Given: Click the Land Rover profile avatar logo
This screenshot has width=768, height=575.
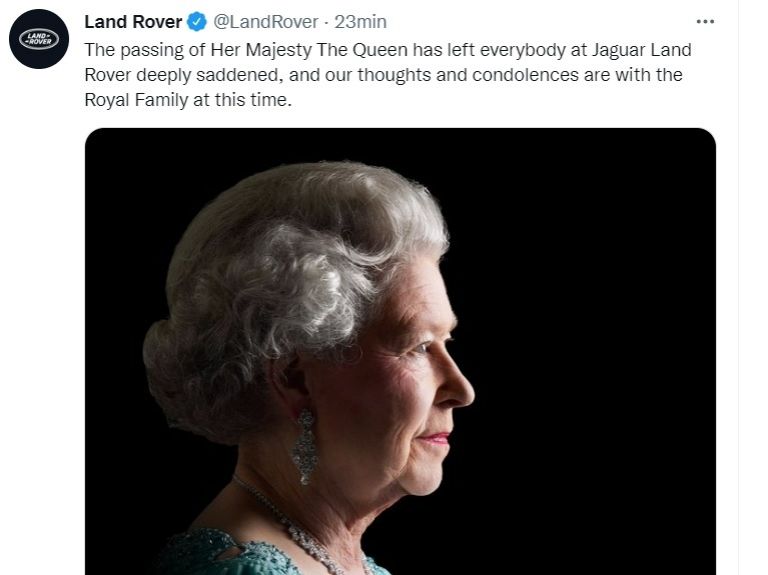Looking at the screenshot, I should [x=39, y=39].
